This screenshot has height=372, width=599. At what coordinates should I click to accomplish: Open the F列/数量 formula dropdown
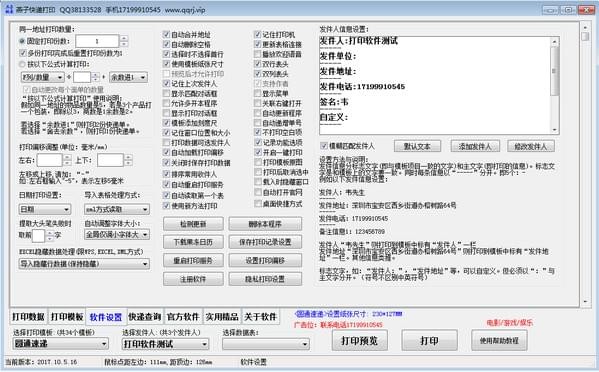42,77
